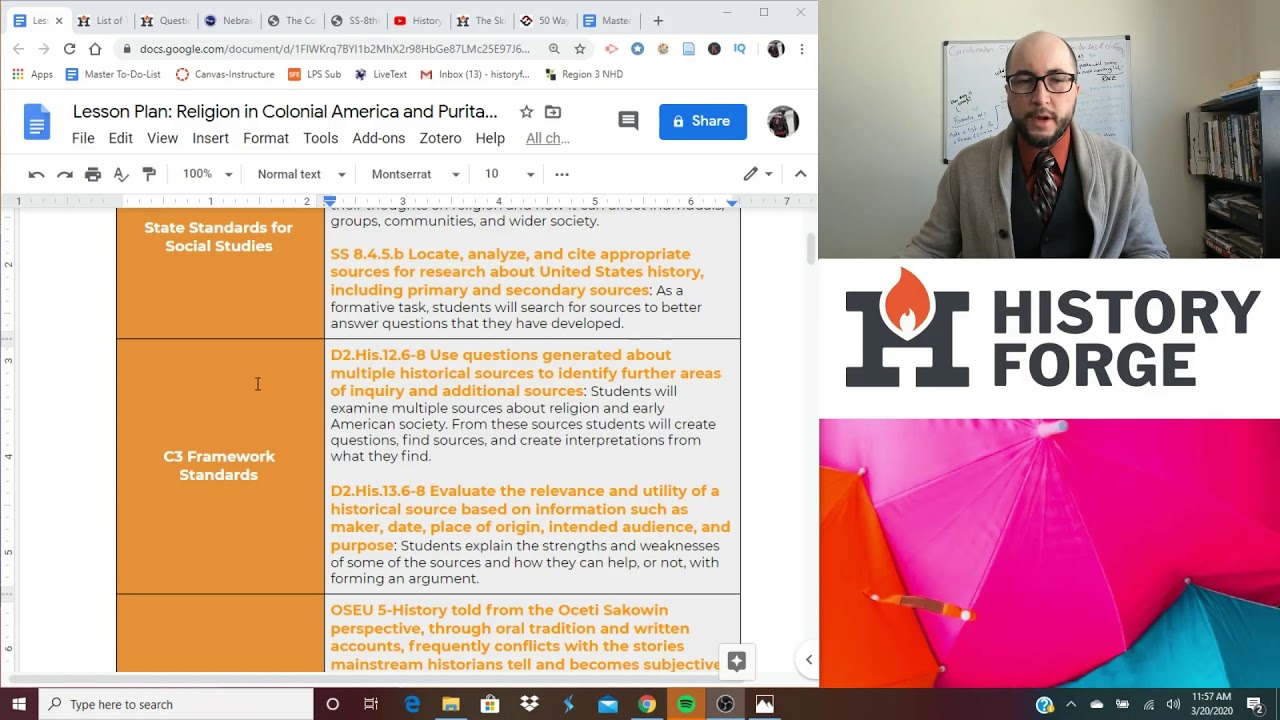
Task: Open the editing mode pencil dropdown
Action: tap(758, 174)
